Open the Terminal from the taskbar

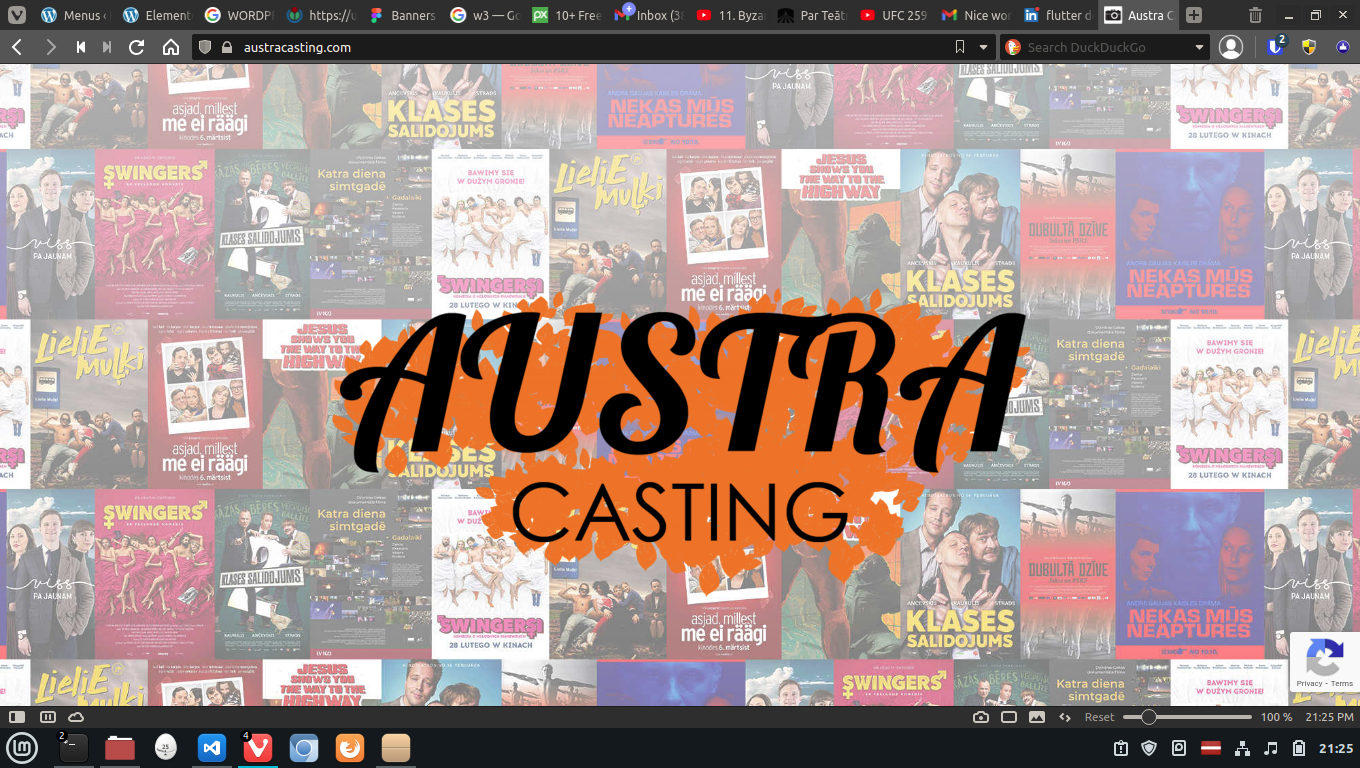[x=74, y=747]
